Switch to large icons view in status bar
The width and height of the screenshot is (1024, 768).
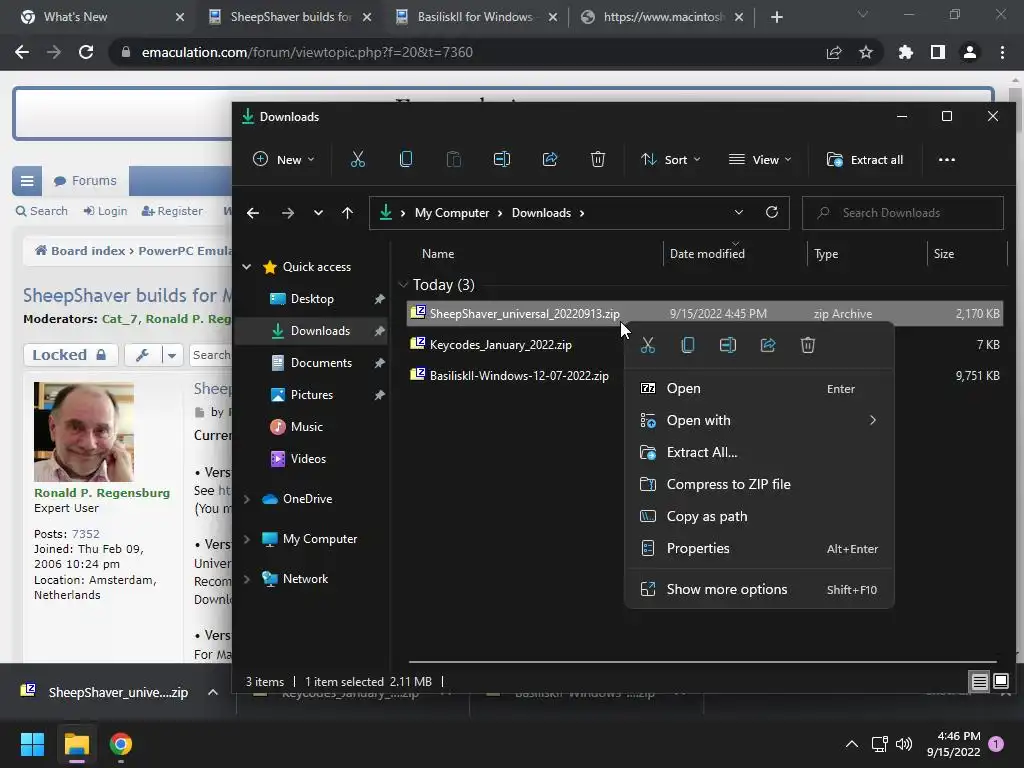pos(1001,682)
